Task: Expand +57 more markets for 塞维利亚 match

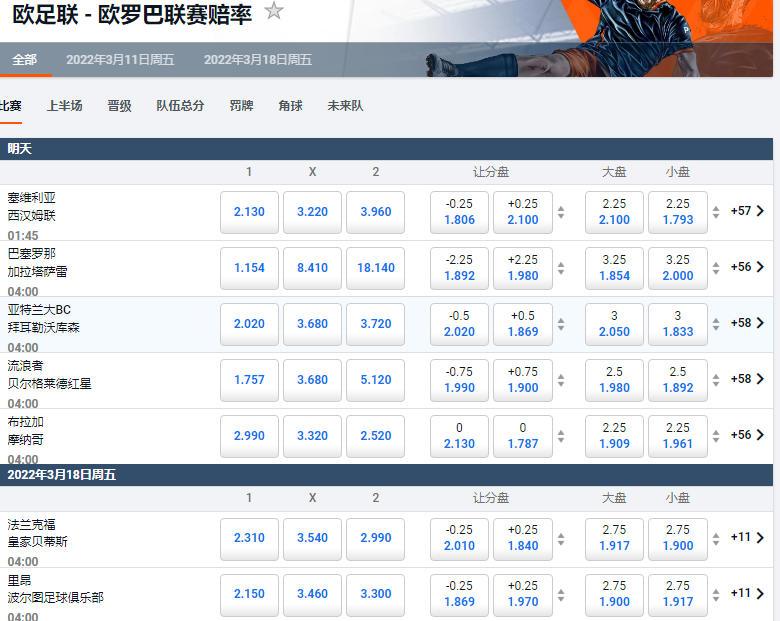Action: tap(747, 211)
